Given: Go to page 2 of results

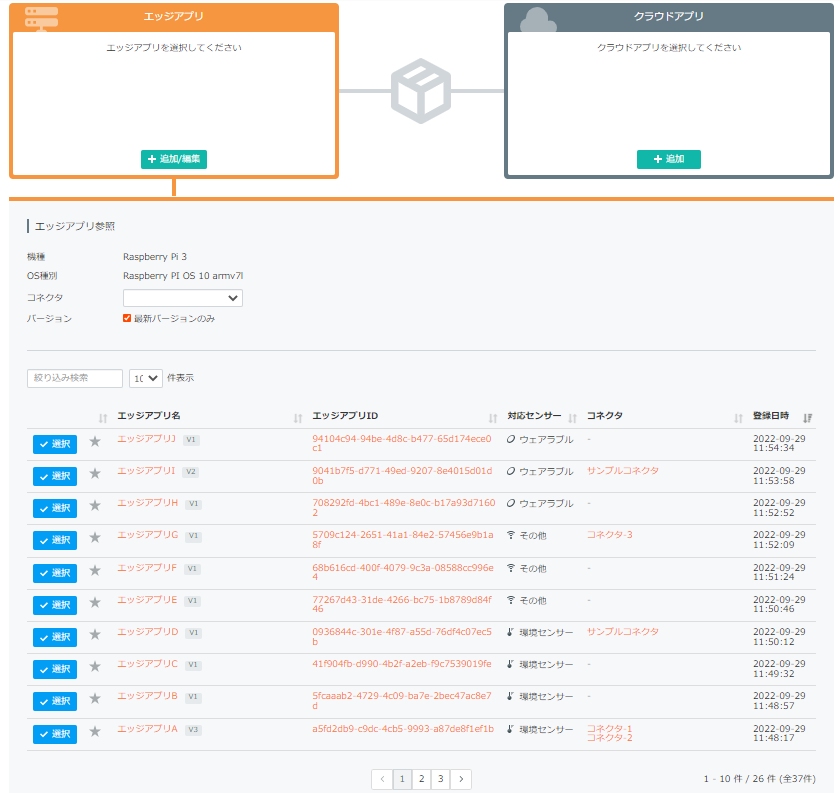Looking at the screenshot, I should [422, 779].
